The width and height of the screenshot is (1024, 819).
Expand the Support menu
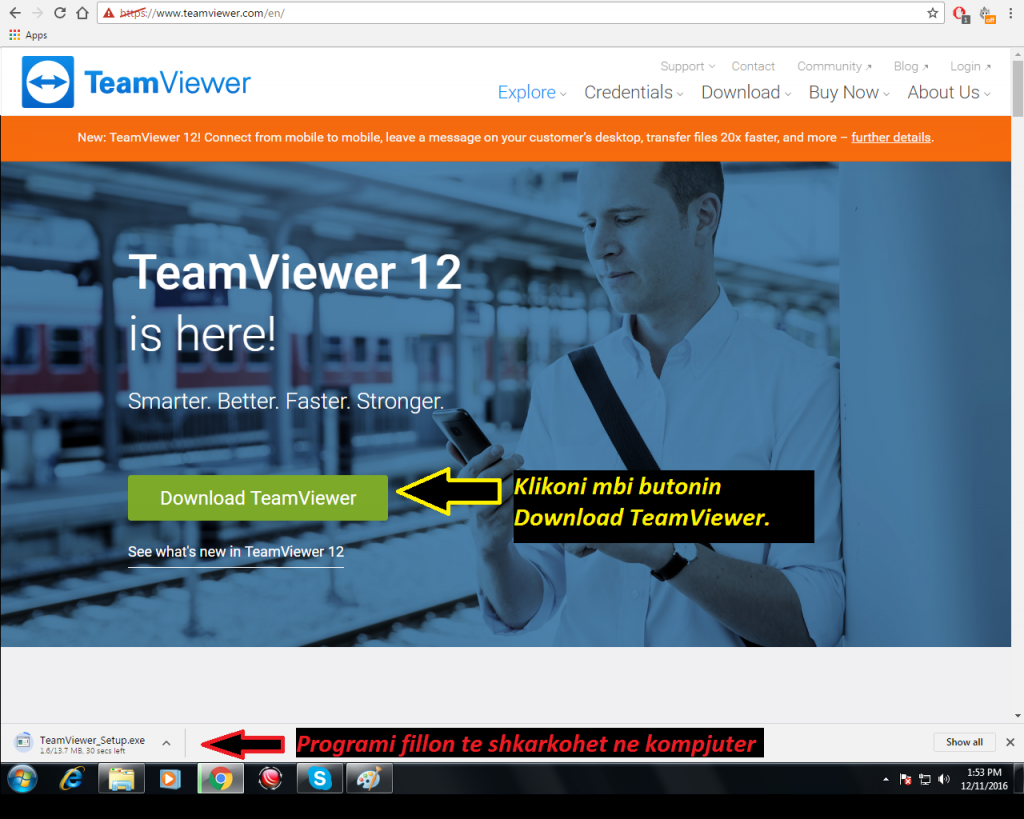[688, 66]
